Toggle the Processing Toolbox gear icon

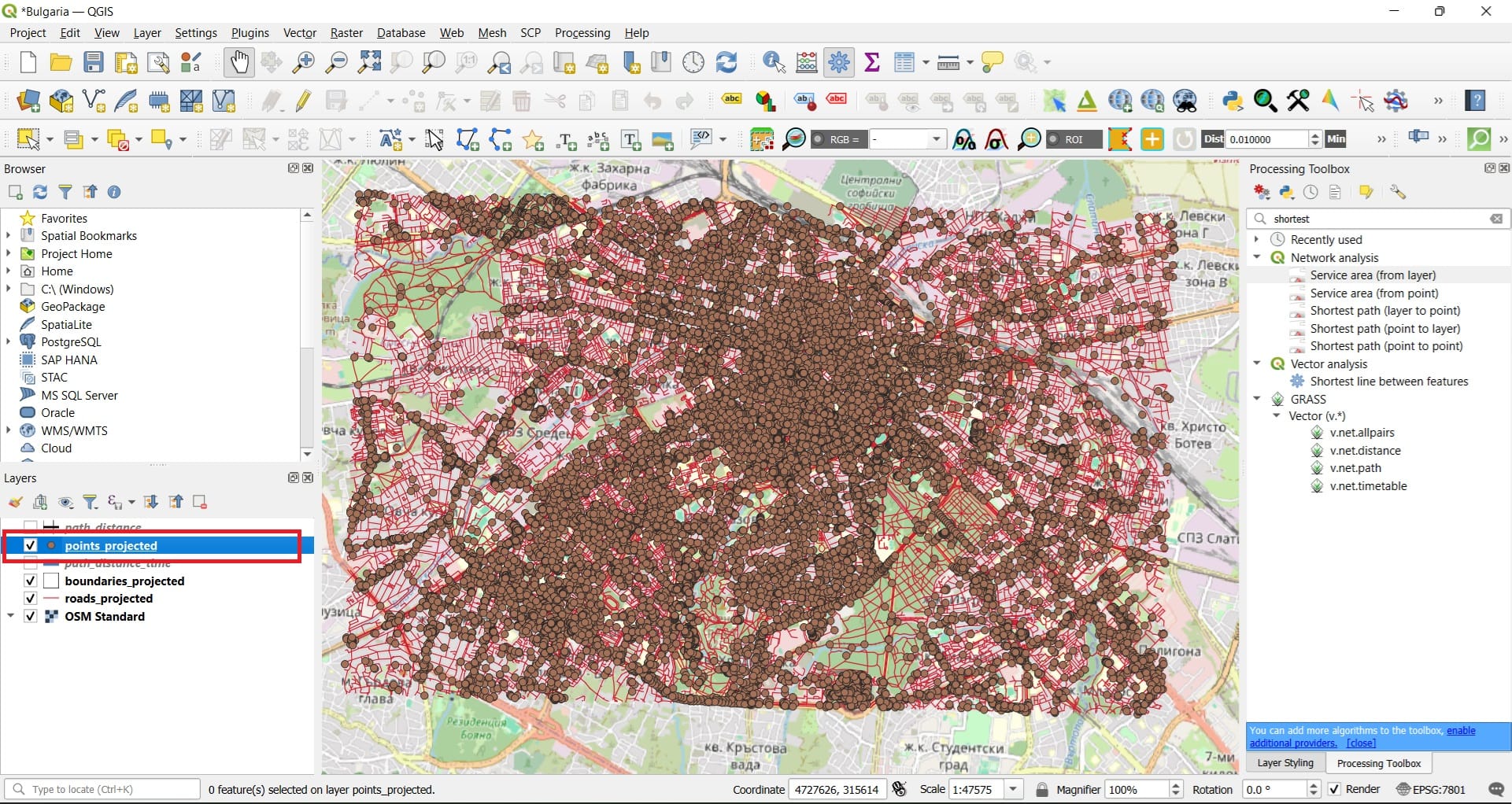click(x=839, y=62)
